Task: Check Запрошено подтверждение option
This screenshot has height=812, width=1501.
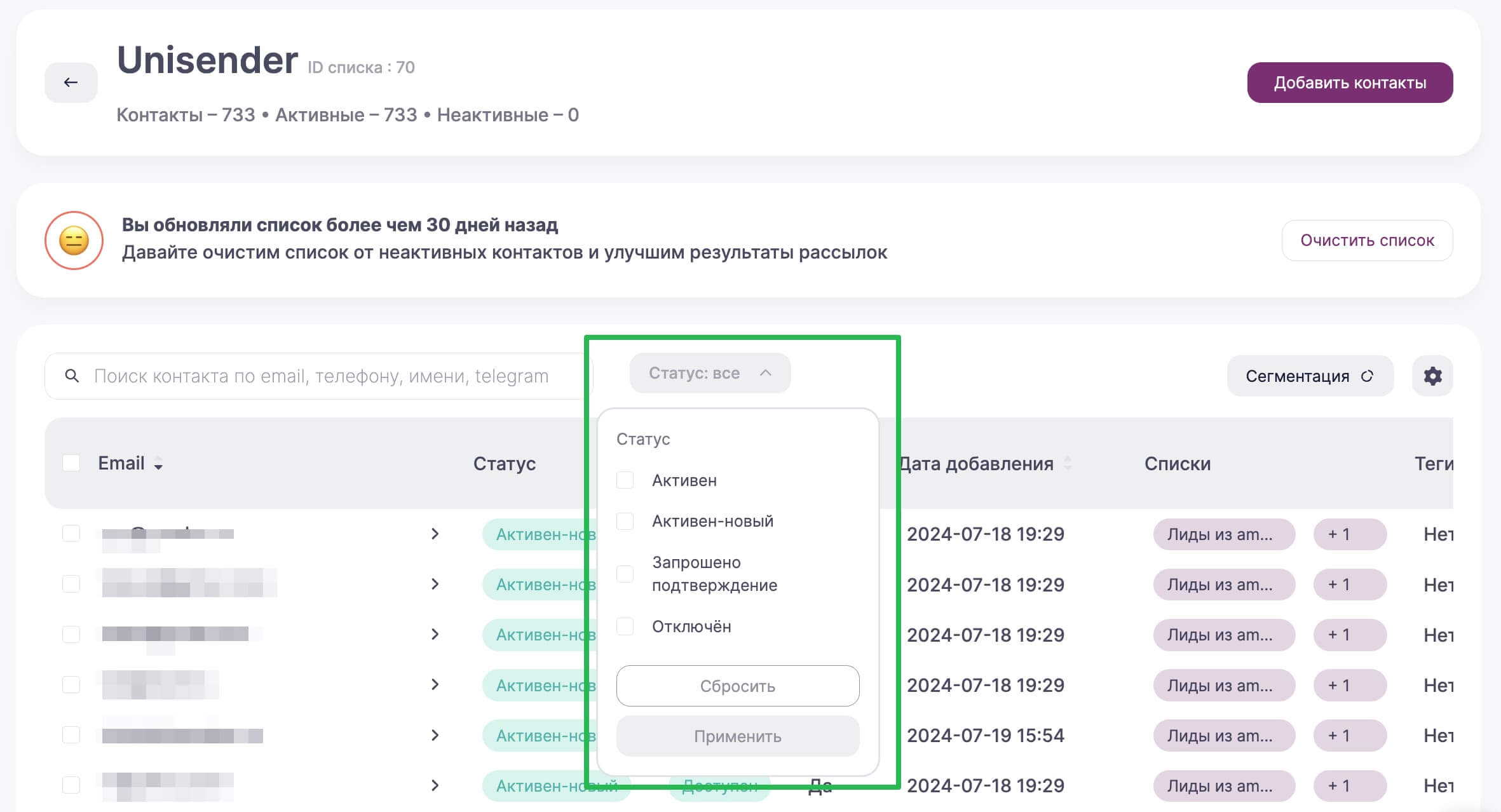Action: pyautogui.click(x=625, y=574)
